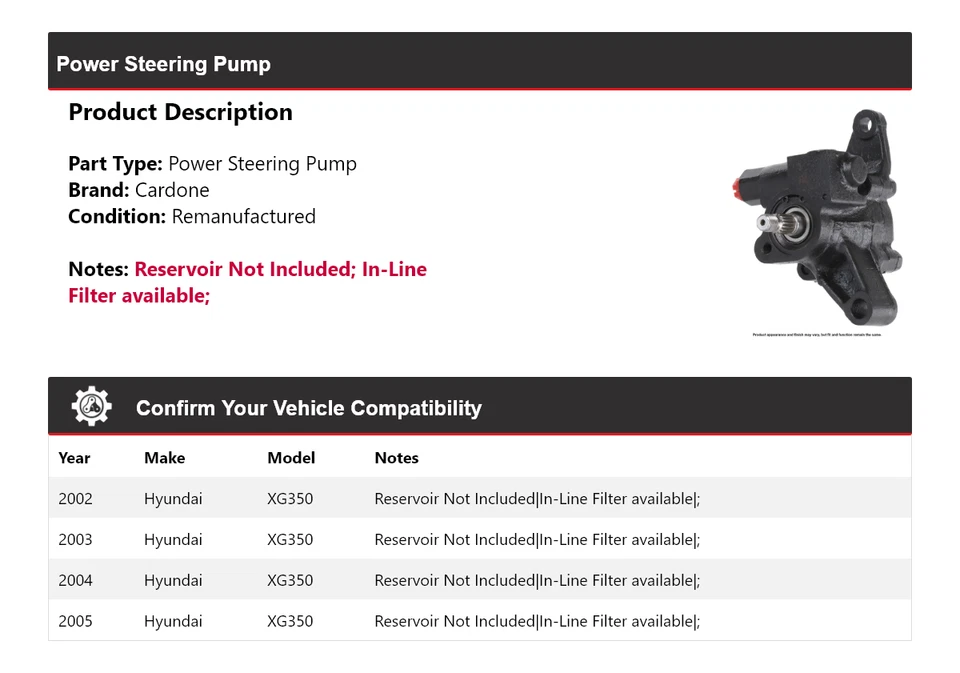
Task: Click the small disclaimer text under product image
Action: 816,335
